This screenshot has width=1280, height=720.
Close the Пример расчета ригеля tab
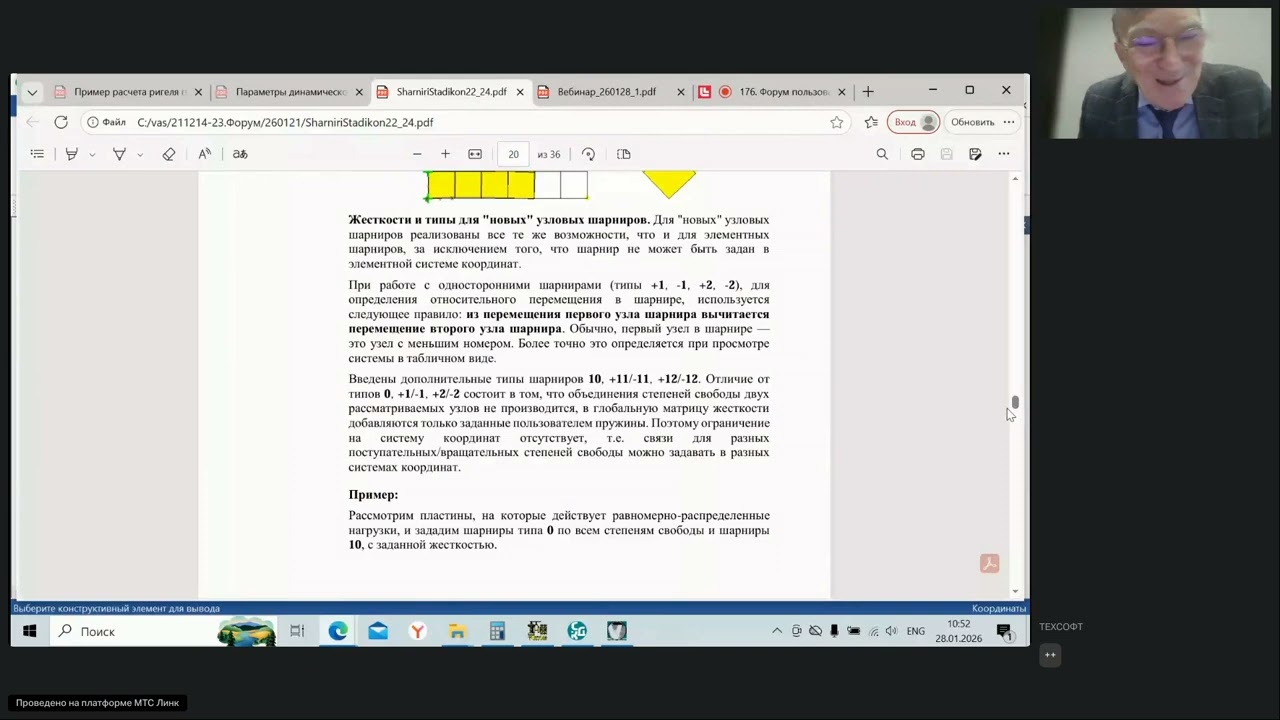(x=198, y=92)
